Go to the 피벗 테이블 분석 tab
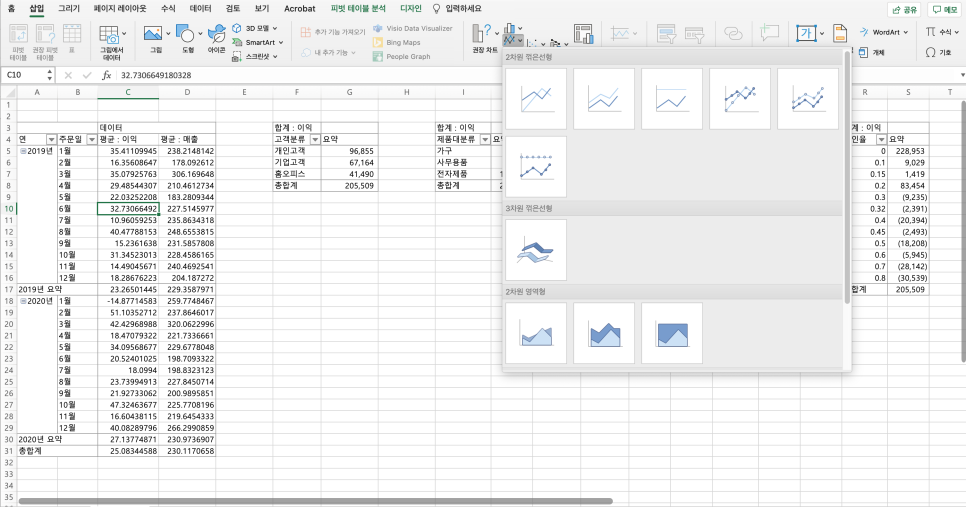 [x=358, y=9]
